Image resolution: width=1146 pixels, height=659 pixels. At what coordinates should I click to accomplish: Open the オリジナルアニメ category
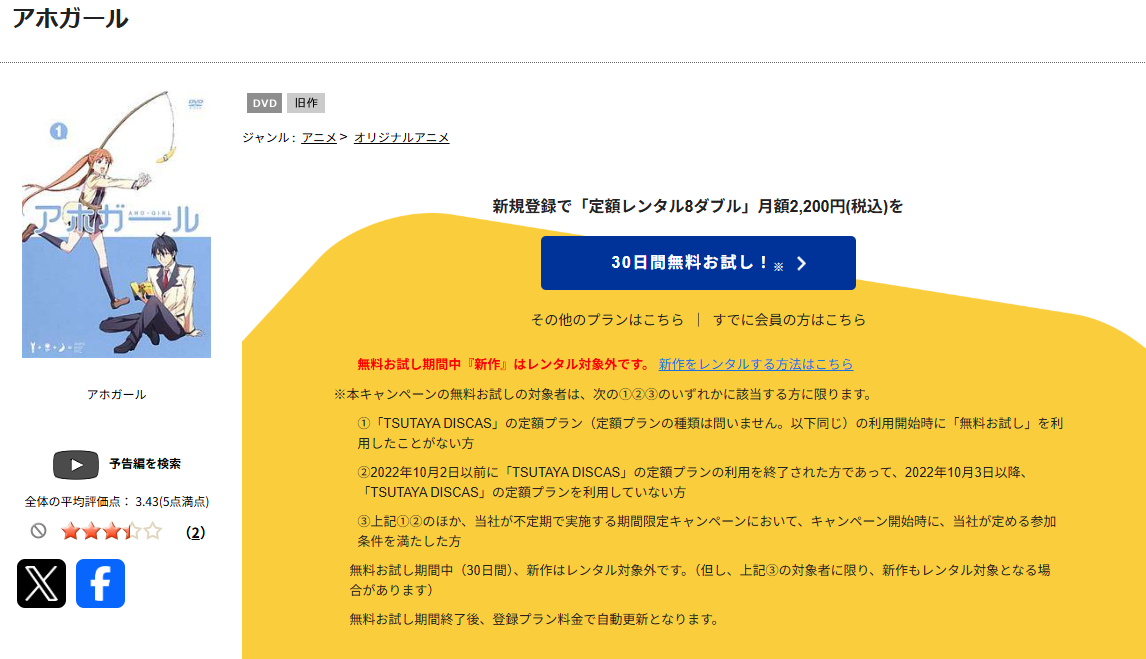400,137
